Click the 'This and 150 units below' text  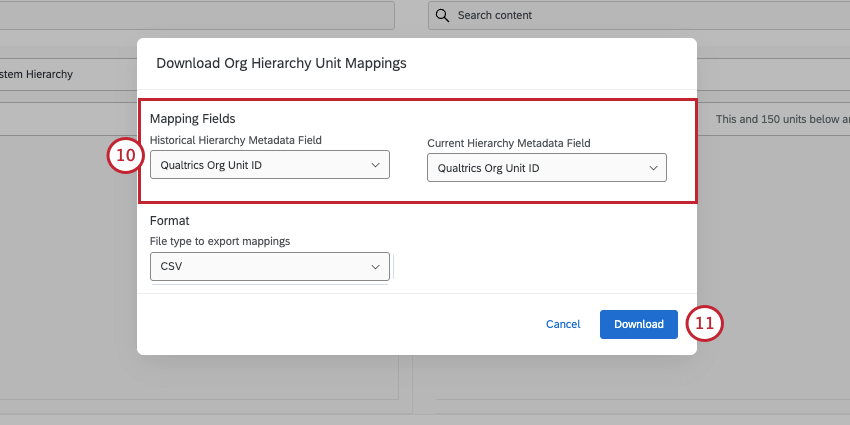pyautogui.click(x=782, y=119)
